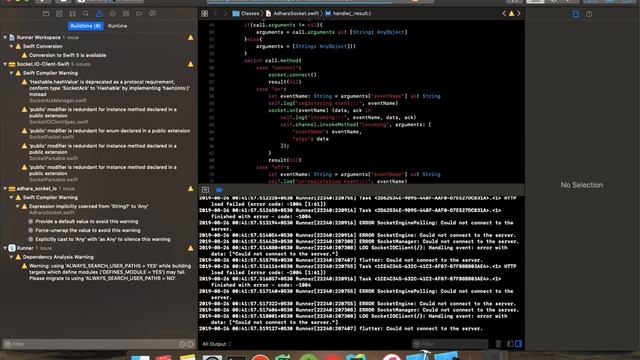
Task: Go back in editor history
Action: 216,13
